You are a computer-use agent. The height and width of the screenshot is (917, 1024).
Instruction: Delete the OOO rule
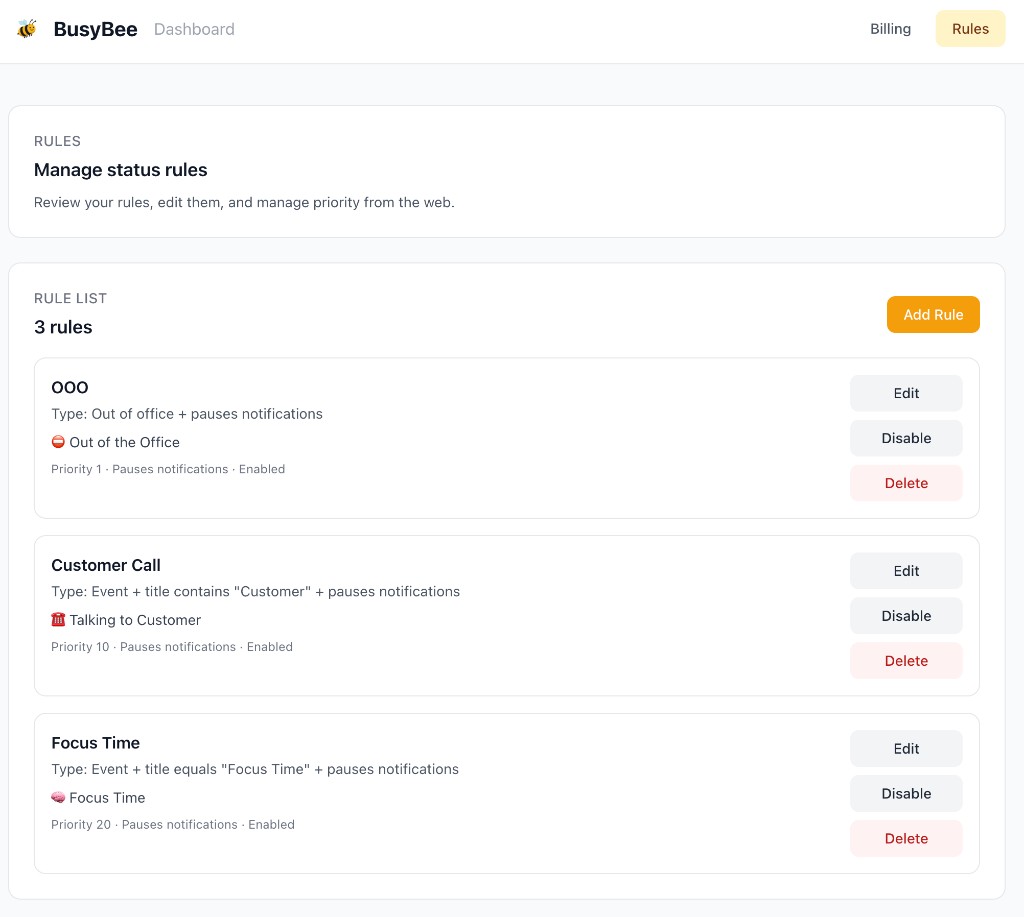point(906,483)
